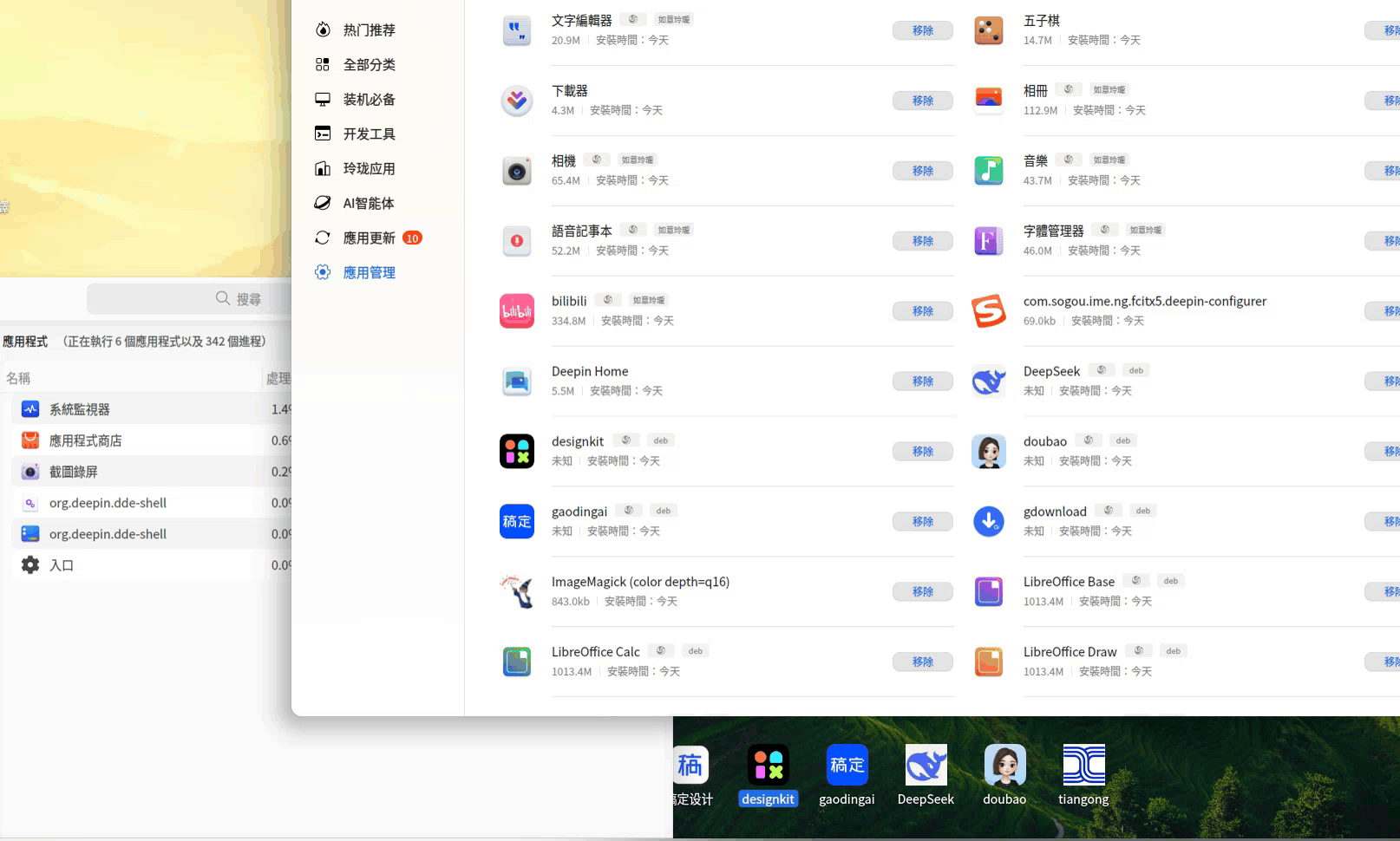Click the 搜尋 search field in system monitor
1400x841 pixels.
(x=189, y=299)
